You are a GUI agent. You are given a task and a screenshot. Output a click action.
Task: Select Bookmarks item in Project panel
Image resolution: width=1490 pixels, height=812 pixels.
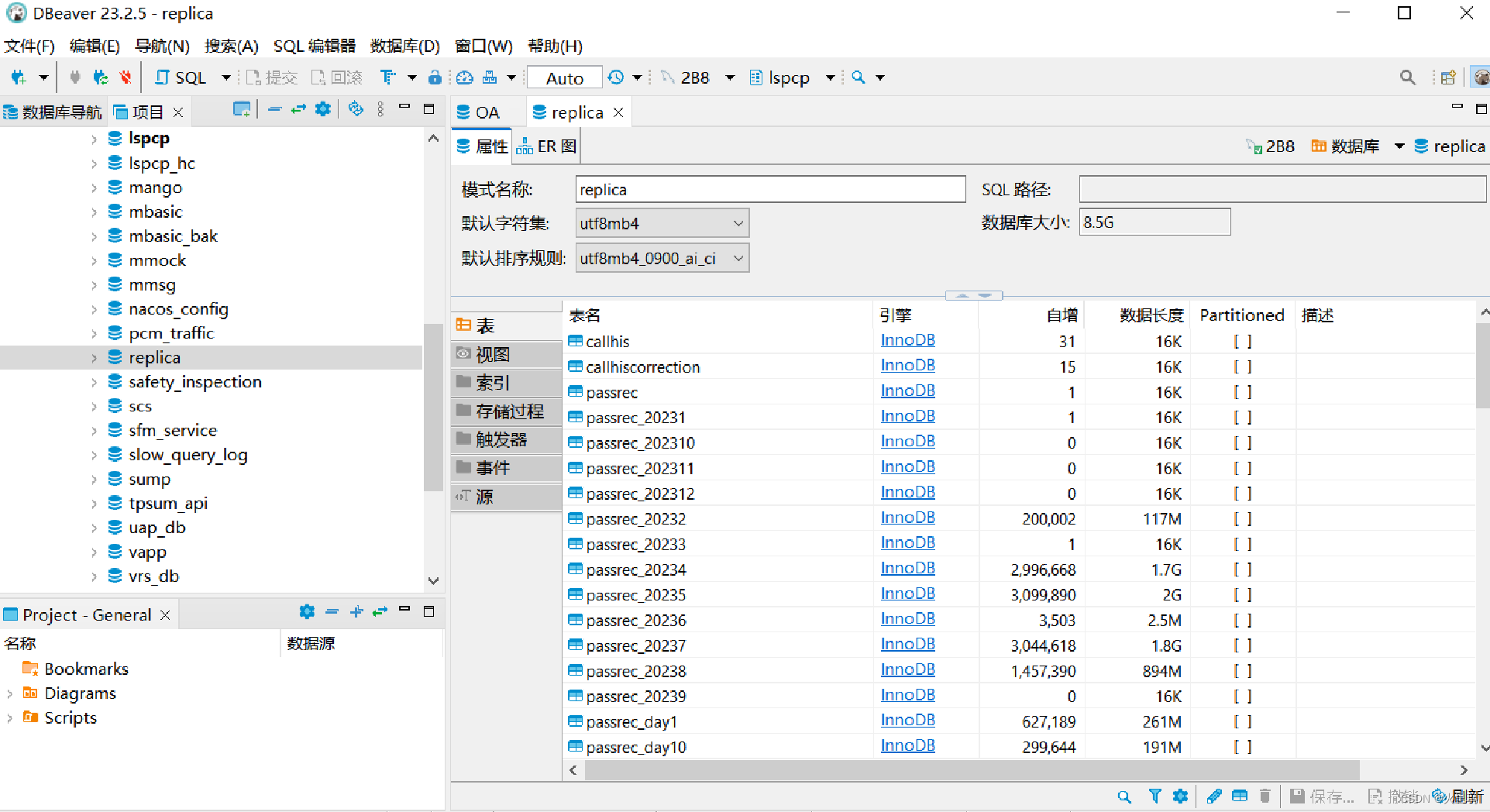[86, 669]
